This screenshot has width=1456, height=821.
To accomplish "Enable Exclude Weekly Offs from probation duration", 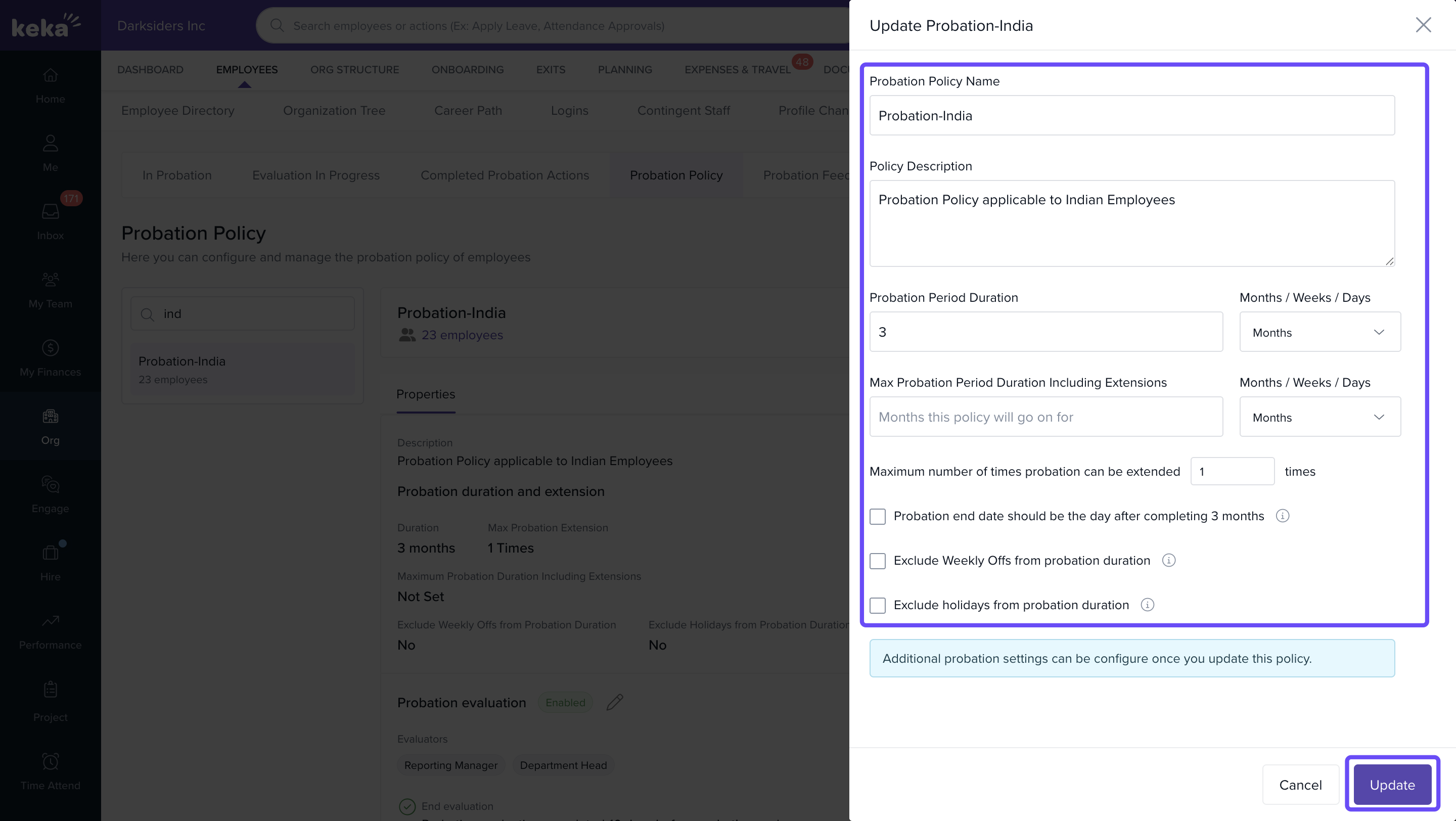I will point(877,561).
